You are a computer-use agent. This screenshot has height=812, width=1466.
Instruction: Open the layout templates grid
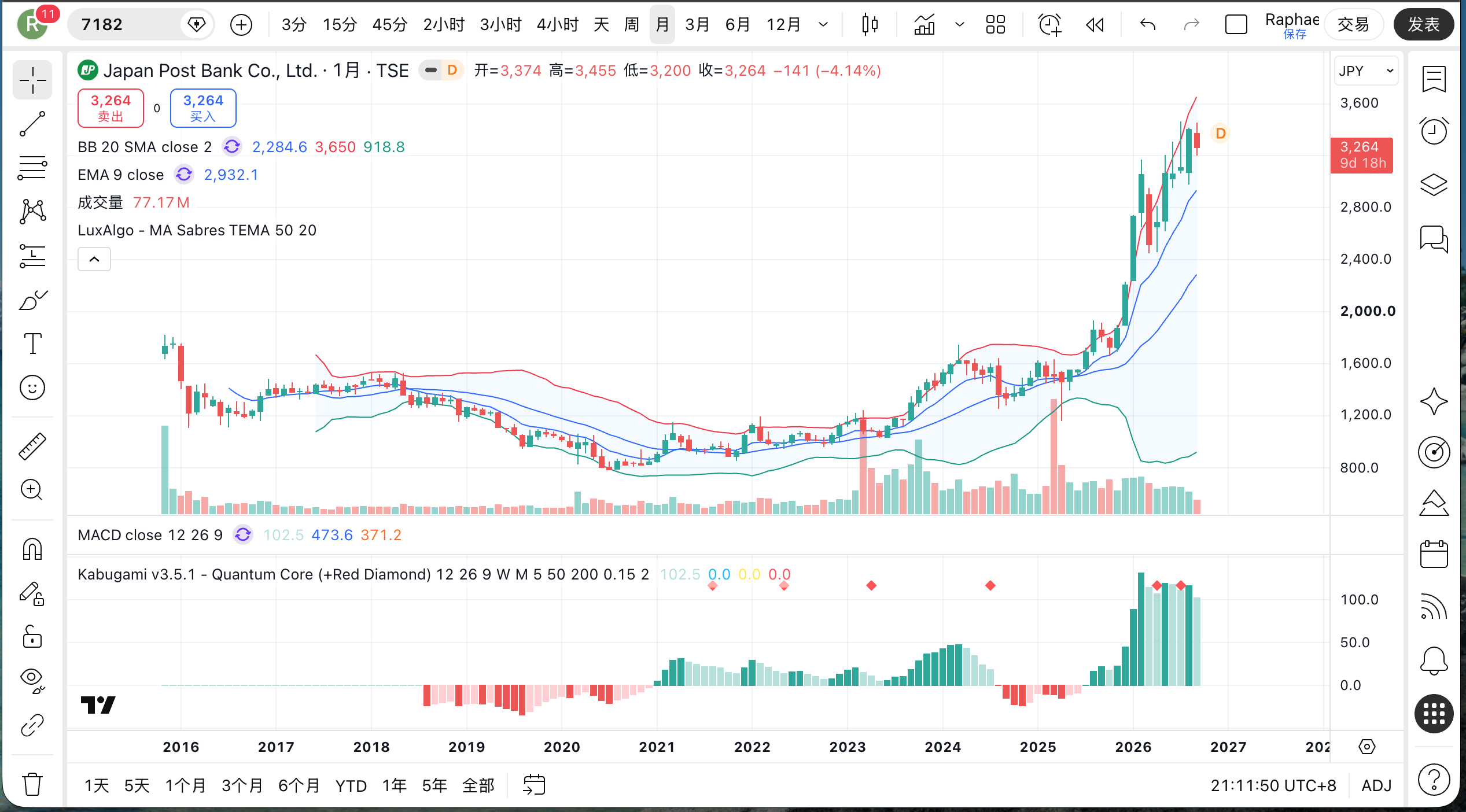click(996, 24)
